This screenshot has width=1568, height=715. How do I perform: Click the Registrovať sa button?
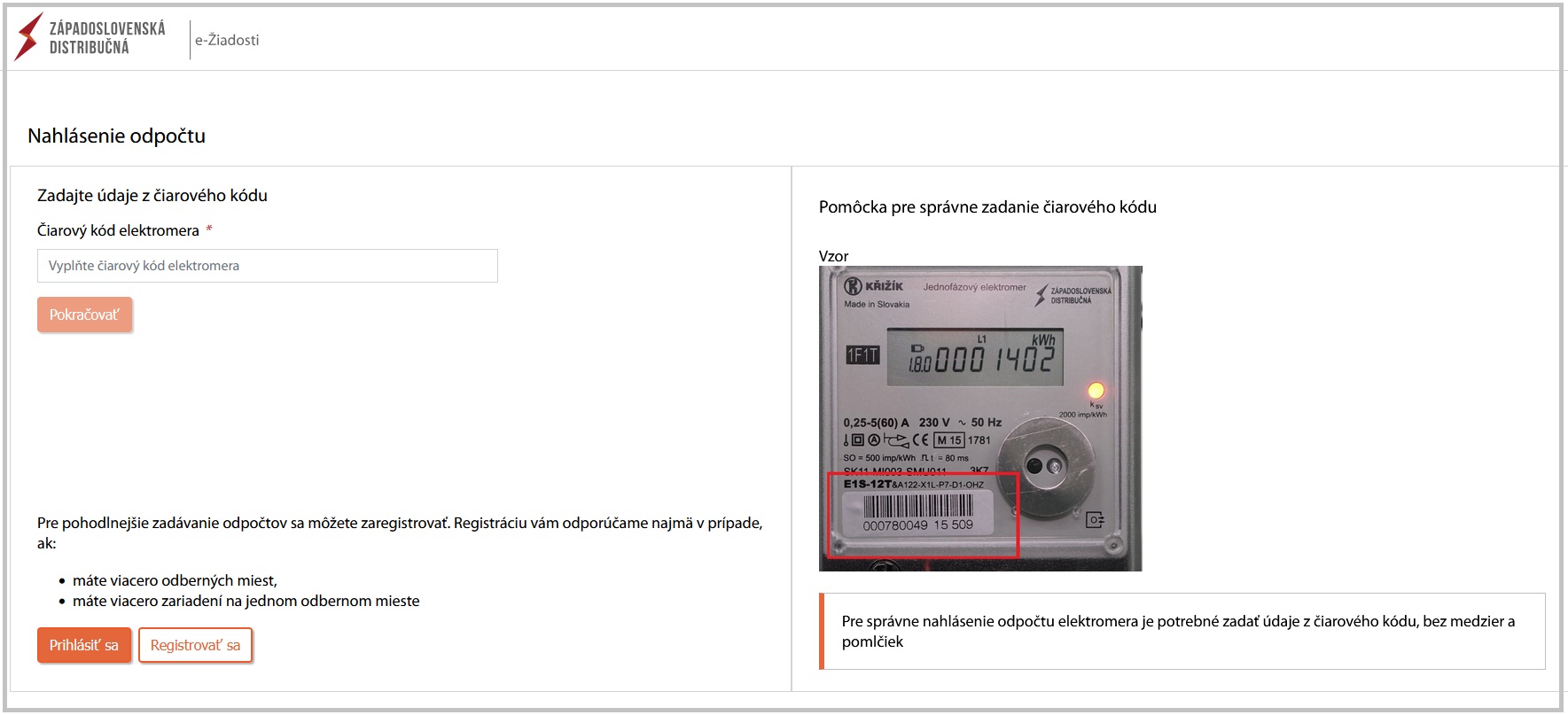tap(195, 645)
